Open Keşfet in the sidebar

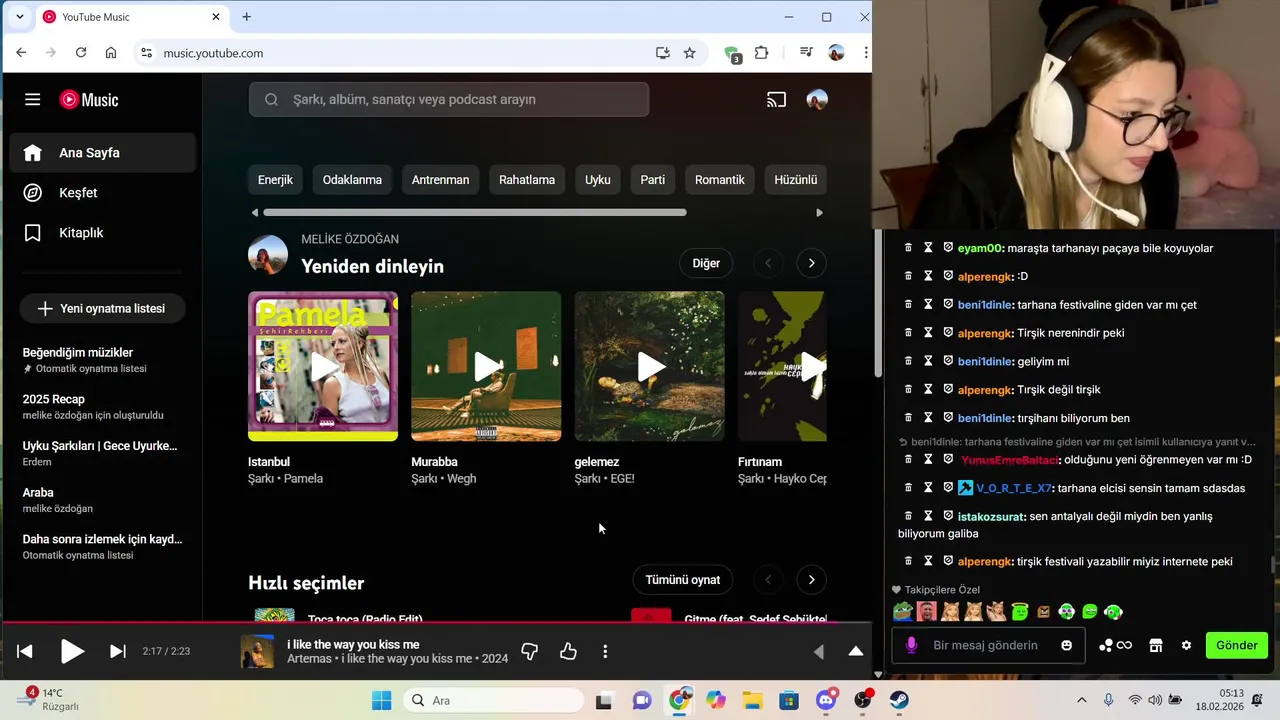tap(103, 193)
